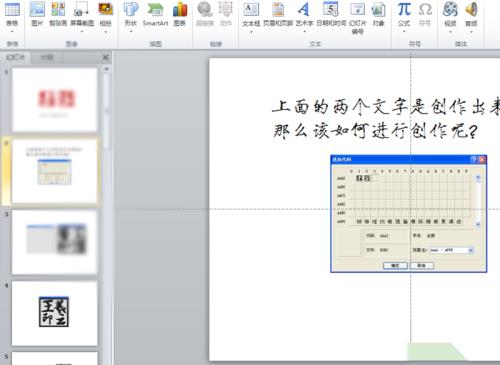
Task: Insert a chart with the 图表 icon
Action: click(180, 14)
